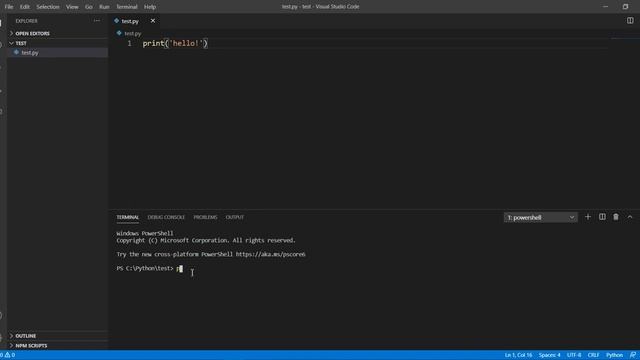
Task: Open the '1: powershell' terminal dropdown
Action: [540, 218]
